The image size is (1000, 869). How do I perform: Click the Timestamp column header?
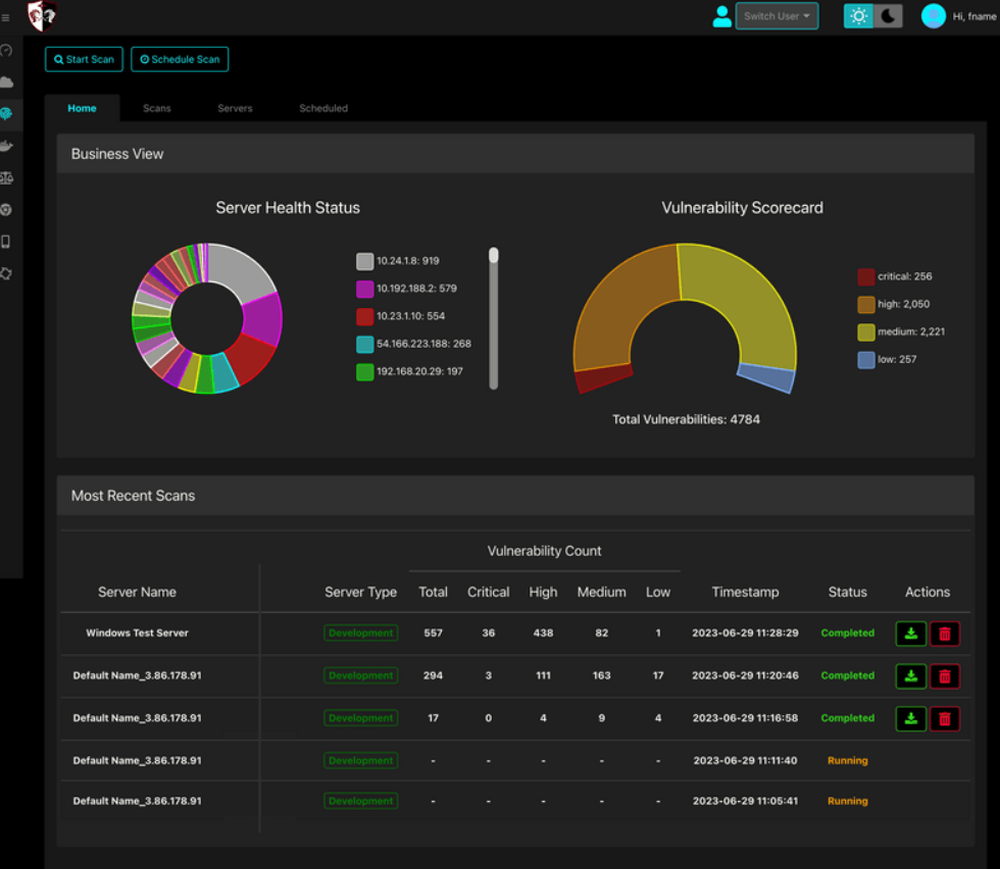click(746, 592)
